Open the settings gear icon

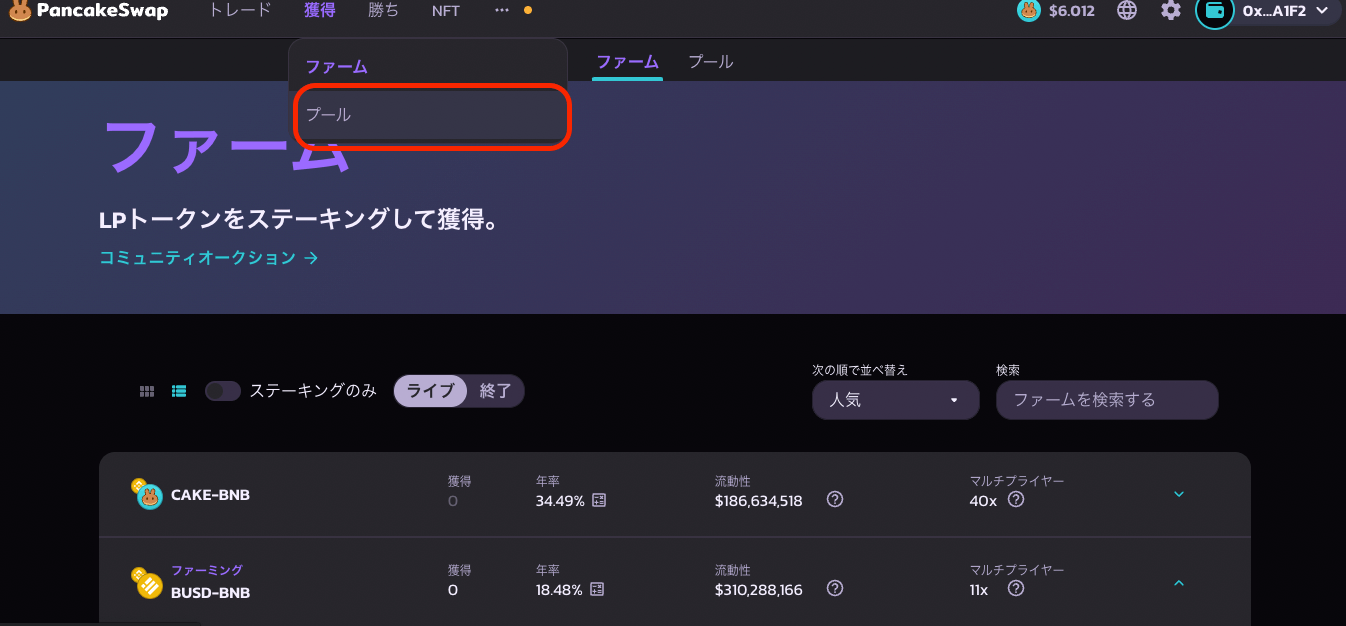tap(1171, 11)
